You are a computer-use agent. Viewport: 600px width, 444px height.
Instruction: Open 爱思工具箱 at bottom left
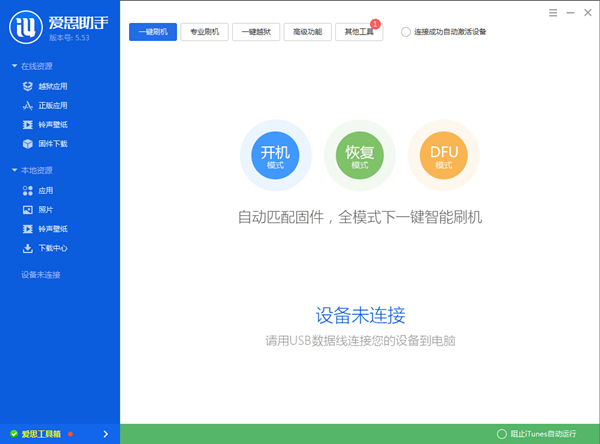click(x=41, y=434)
